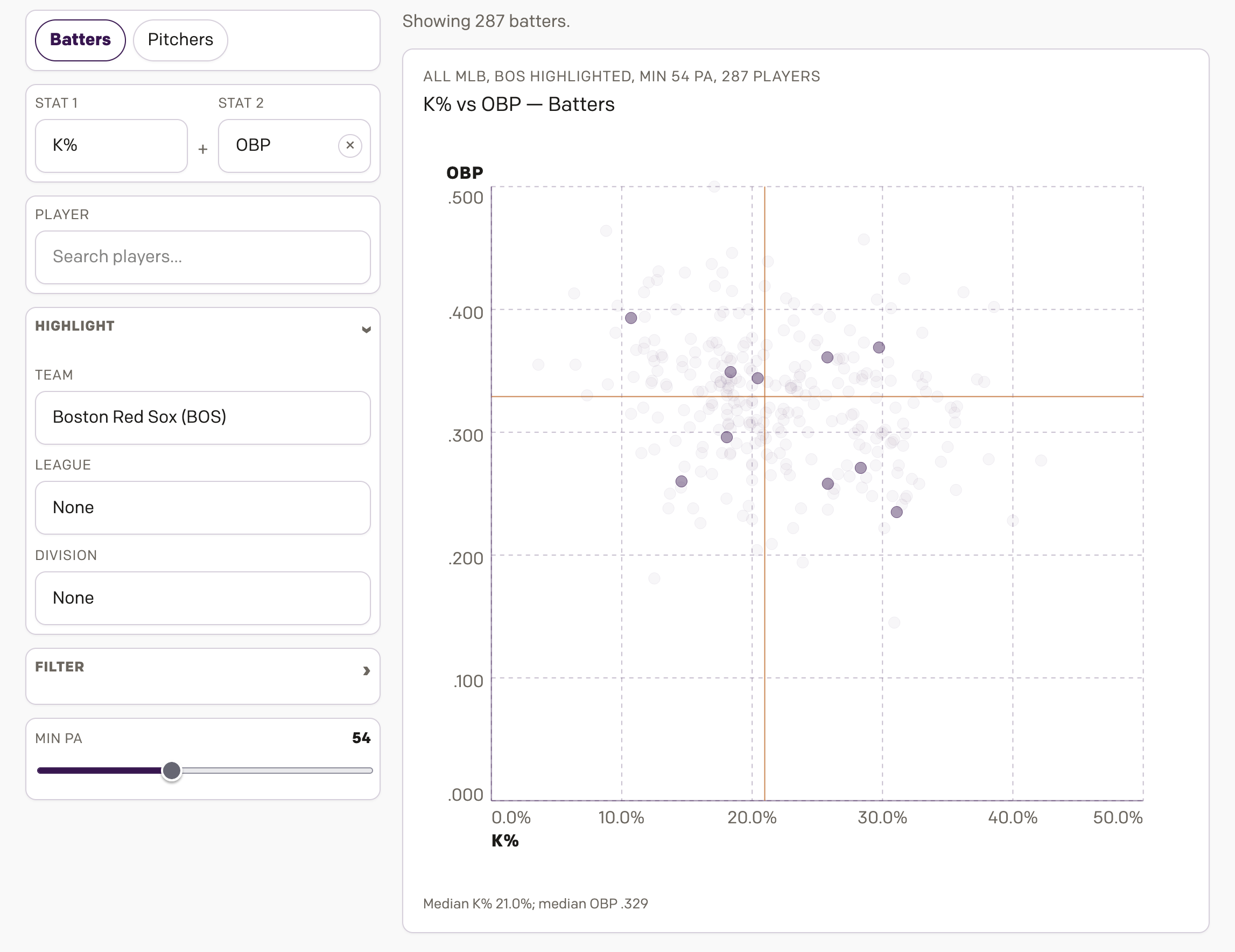Collapse the Highlight section chevron
Screen dimensions: 1235x952
point(366,329)
